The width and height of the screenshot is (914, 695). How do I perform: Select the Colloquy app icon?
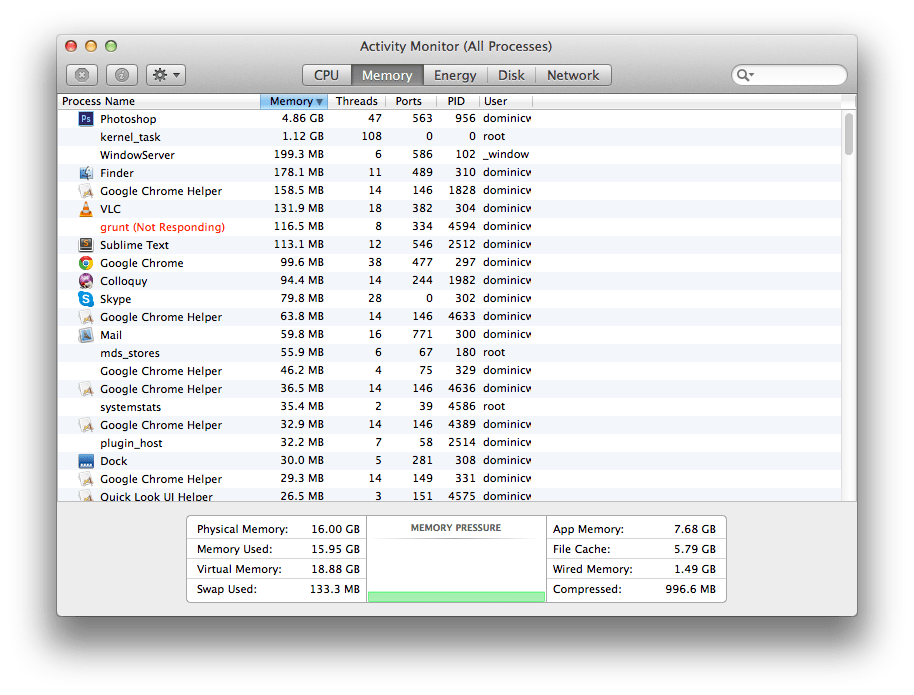(86, 280)
